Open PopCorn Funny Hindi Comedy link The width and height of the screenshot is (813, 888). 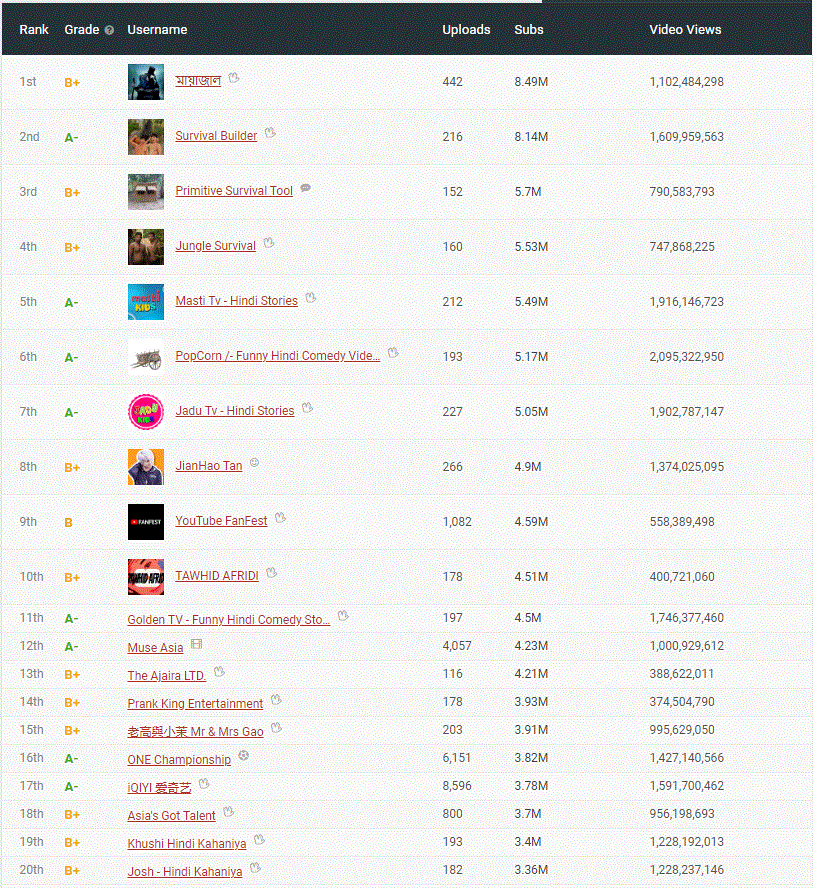click(277, 356)
